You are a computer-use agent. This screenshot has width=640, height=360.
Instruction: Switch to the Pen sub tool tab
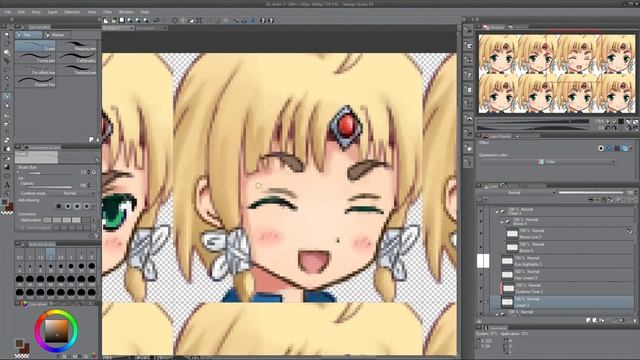28,35
